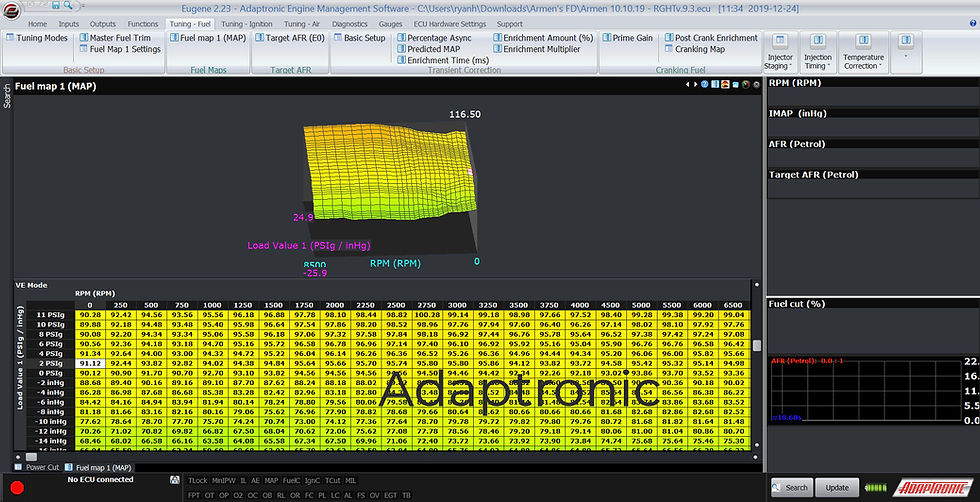Click the red record indicator at bottom left
The image size is (980, 502).
[x=17, y=489]
